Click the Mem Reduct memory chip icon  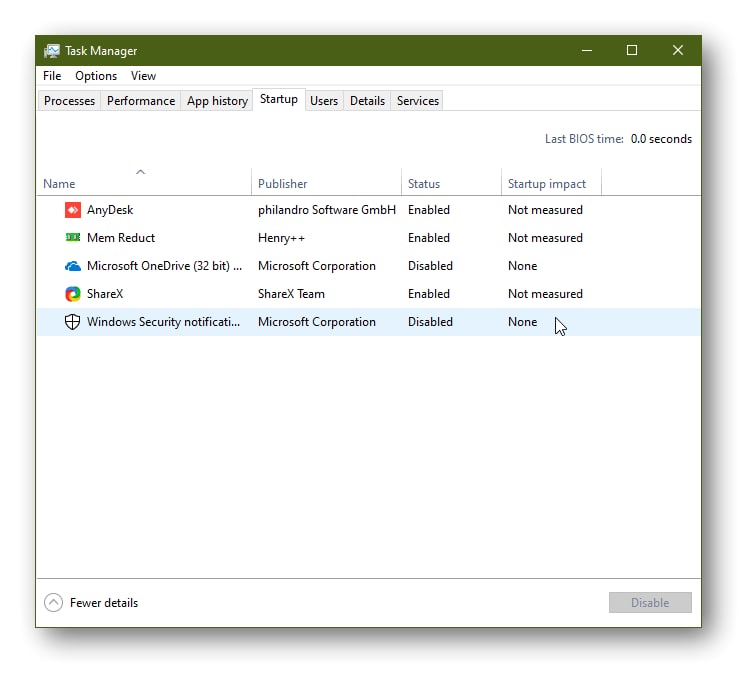(x=72, y=237)
